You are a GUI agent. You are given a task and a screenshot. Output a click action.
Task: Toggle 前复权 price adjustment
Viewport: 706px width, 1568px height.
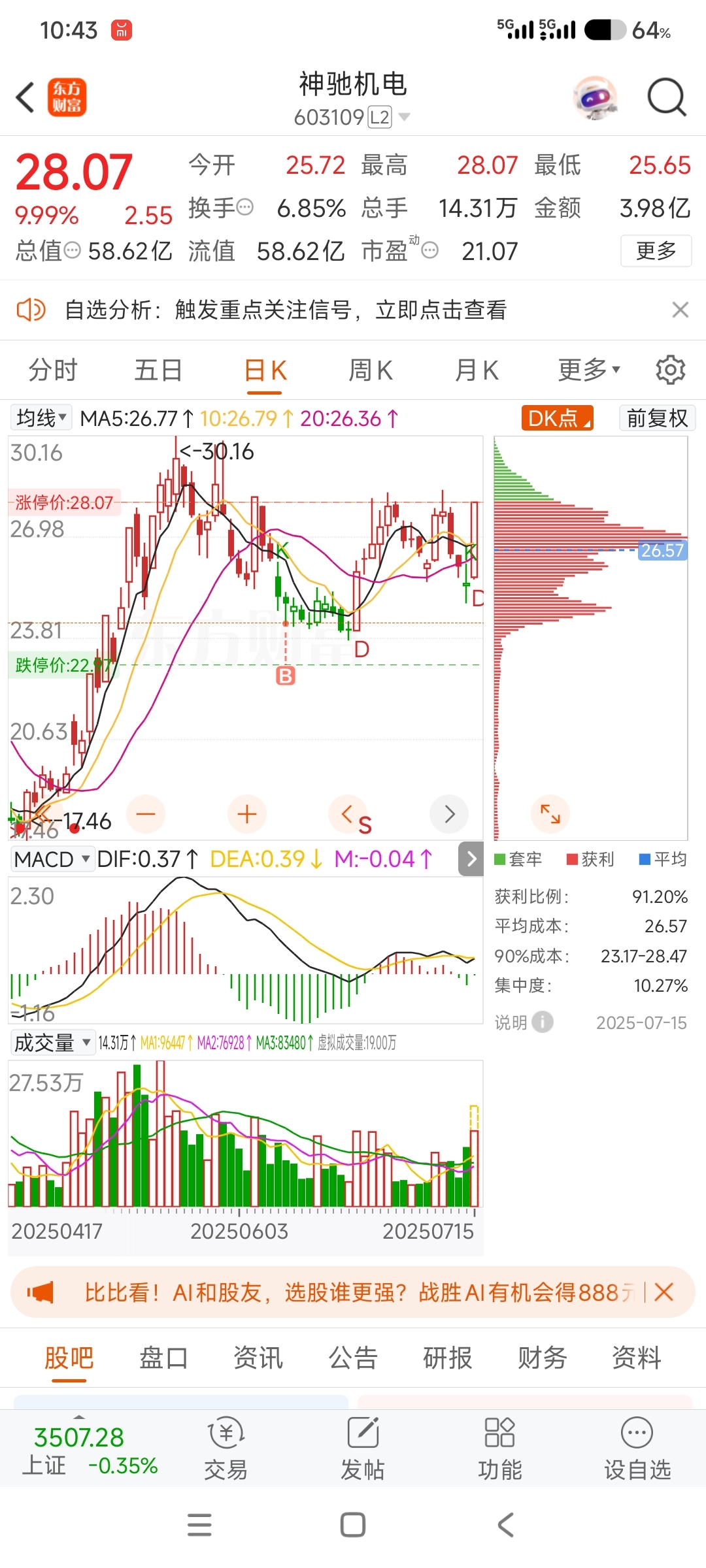[657, 418]
